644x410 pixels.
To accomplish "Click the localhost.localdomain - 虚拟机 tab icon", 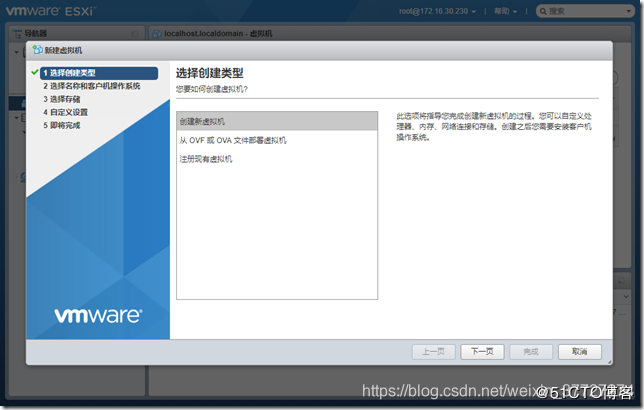I will (156, 34).
